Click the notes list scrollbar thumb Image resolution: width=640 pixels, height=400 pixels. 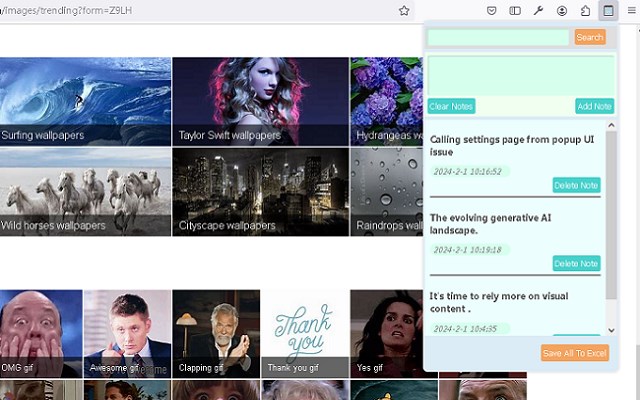[x=611, y=215]
